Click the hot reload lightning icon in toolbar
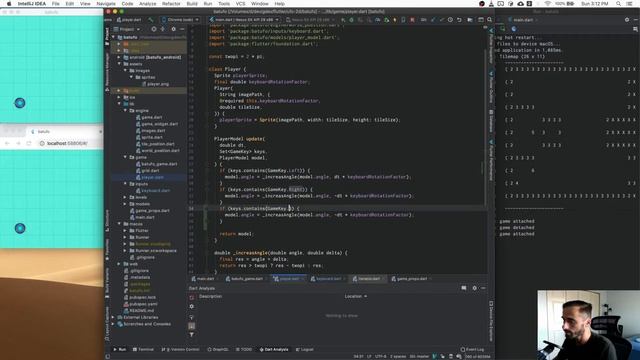The width and height of the screenshot is (640, 360). point(394,20)
